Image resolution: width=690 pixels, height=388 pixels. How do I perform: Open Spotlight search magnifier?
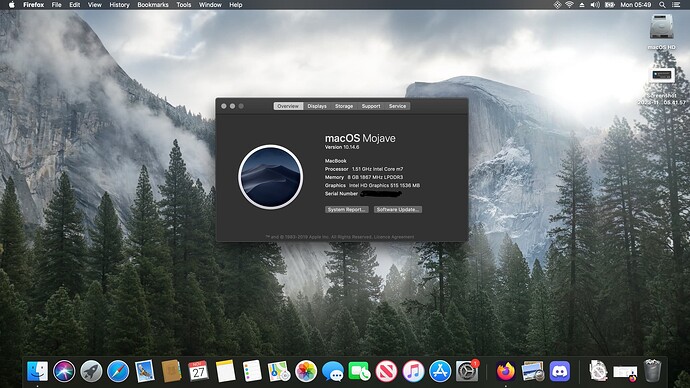pos(662,5)
